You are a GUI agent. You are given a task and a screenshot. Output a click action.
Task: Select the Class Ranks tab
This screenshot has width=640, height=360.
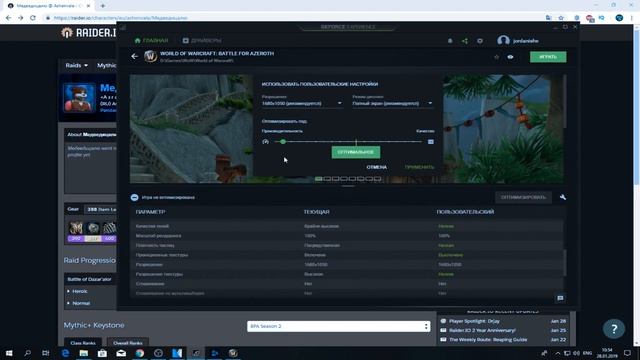coord(83,343)
